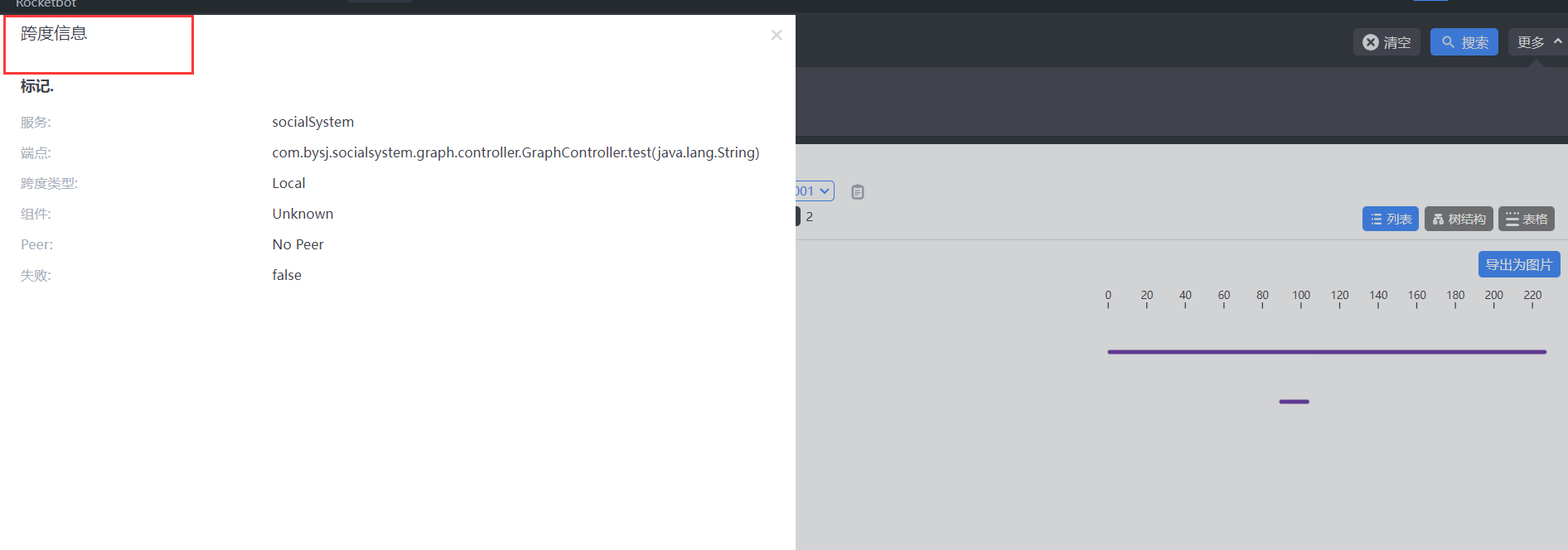Click the Local span type value
The width and height of the screenshot is (1568, 550).
pyautogui.click(x=288, y=183)
